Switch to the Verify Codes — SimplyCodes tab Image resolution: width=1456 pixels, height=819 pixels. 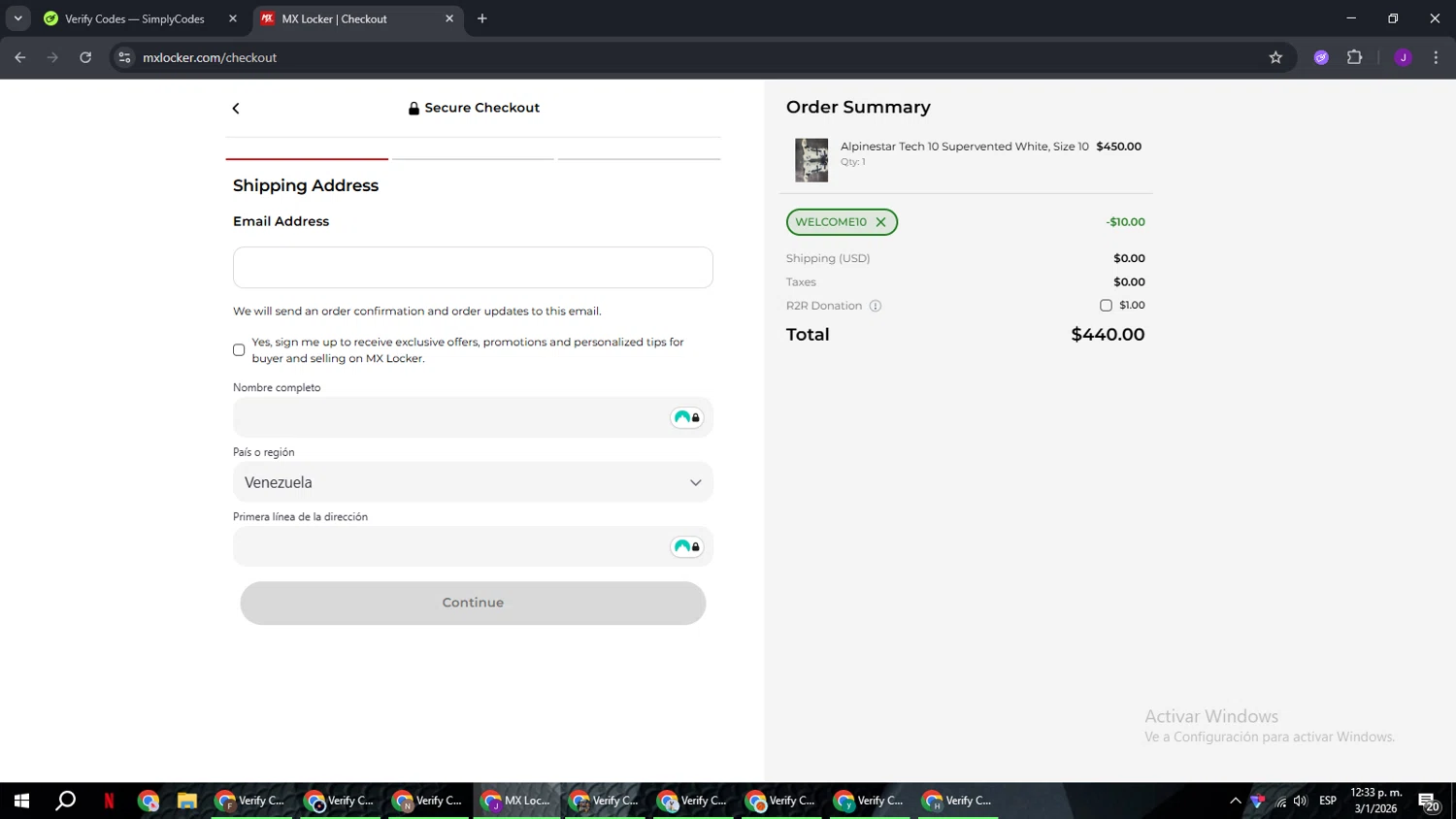tap(134, 18)
